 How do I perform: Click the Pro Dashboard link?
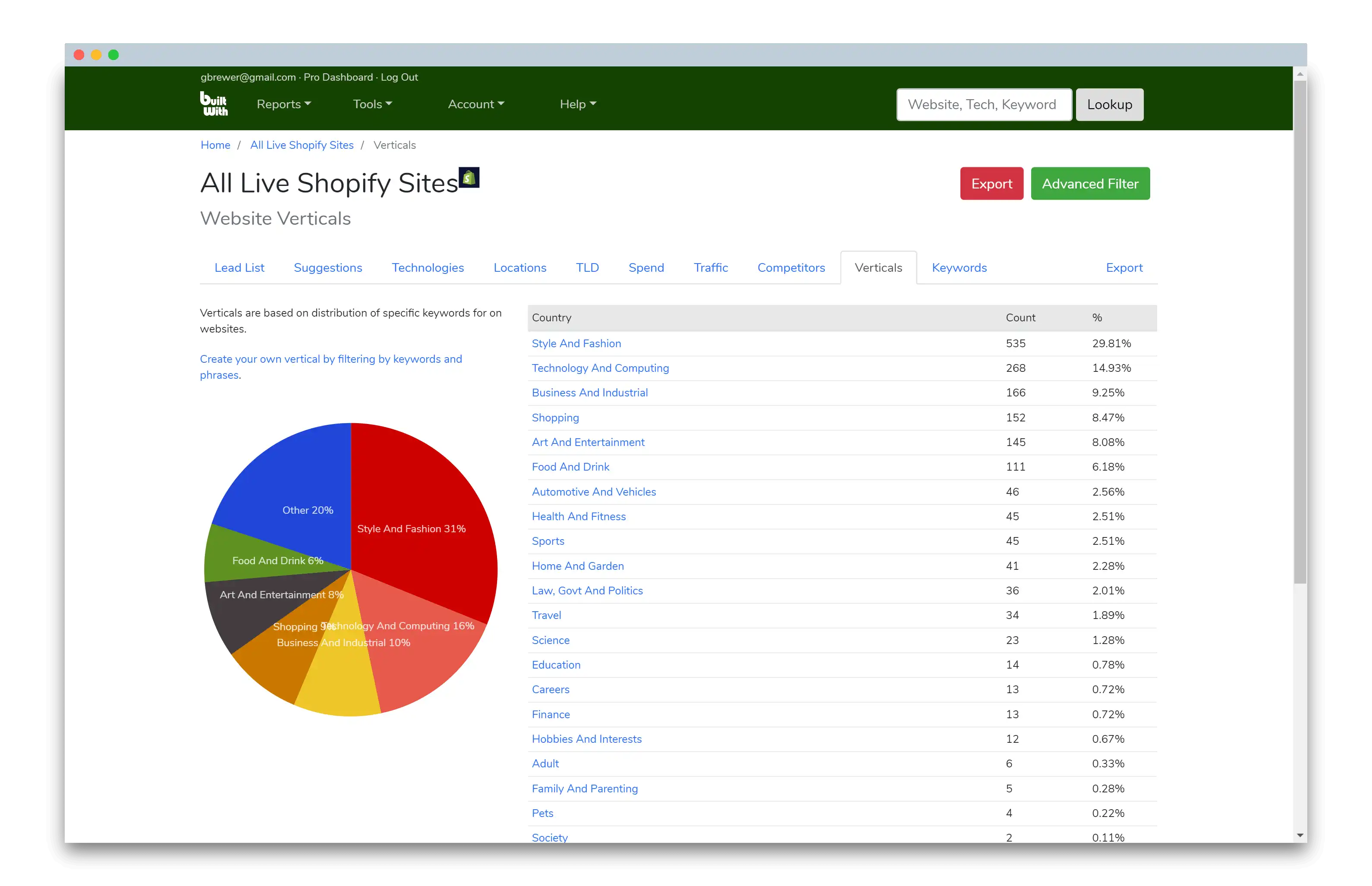338,77
